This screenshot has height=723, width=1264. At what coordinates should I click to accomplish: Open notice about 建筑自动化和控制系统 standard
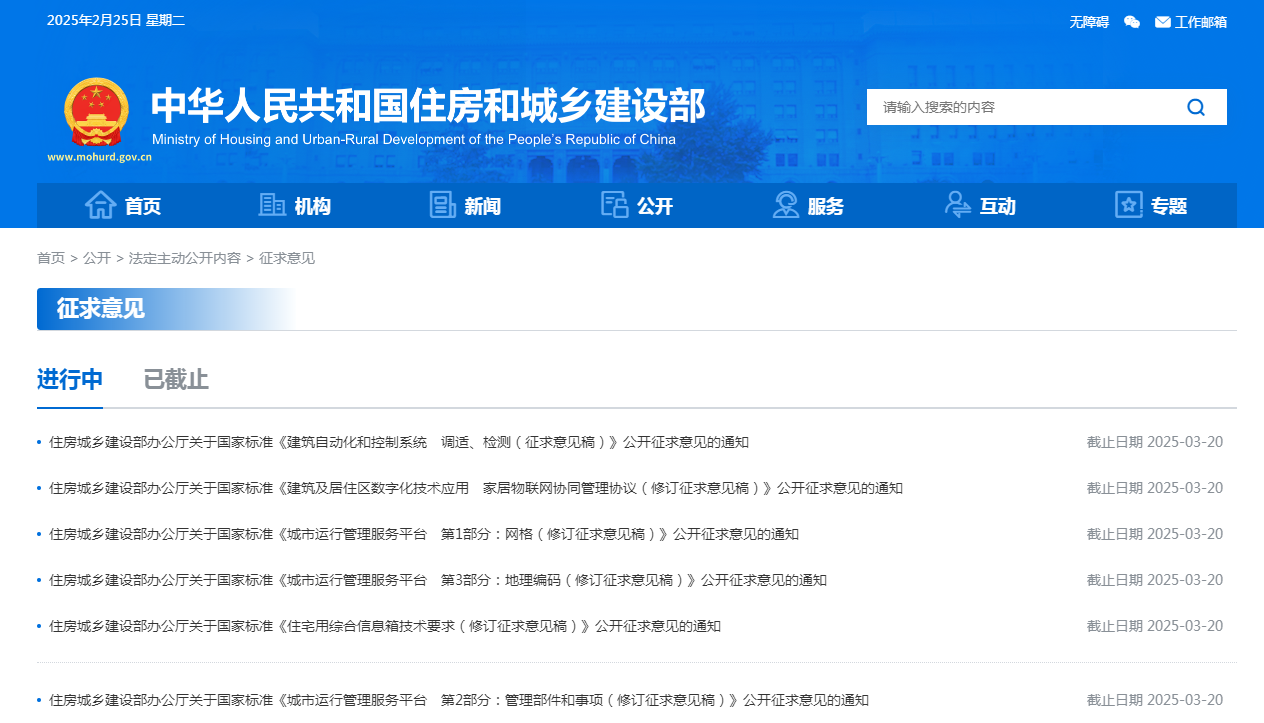point(399,442)
